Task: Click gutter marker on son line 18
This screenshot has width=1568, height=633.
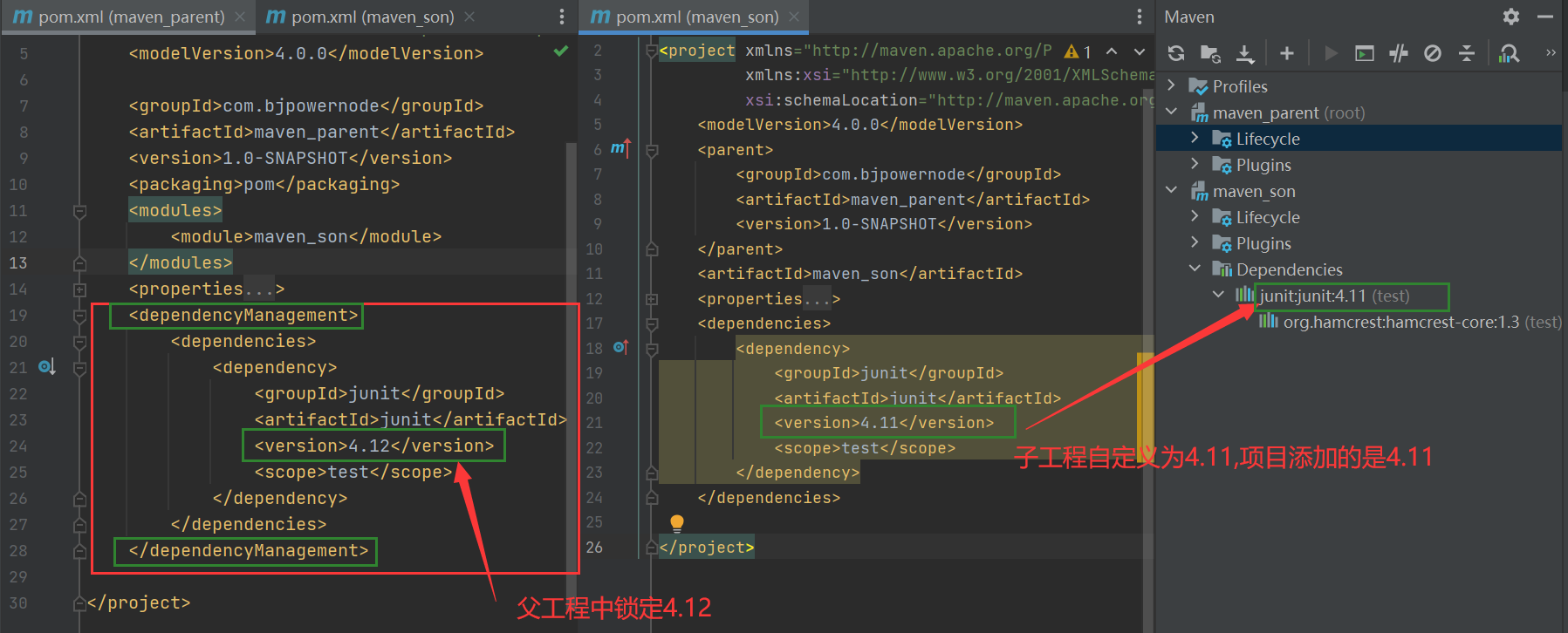Action: coord(620,347)
